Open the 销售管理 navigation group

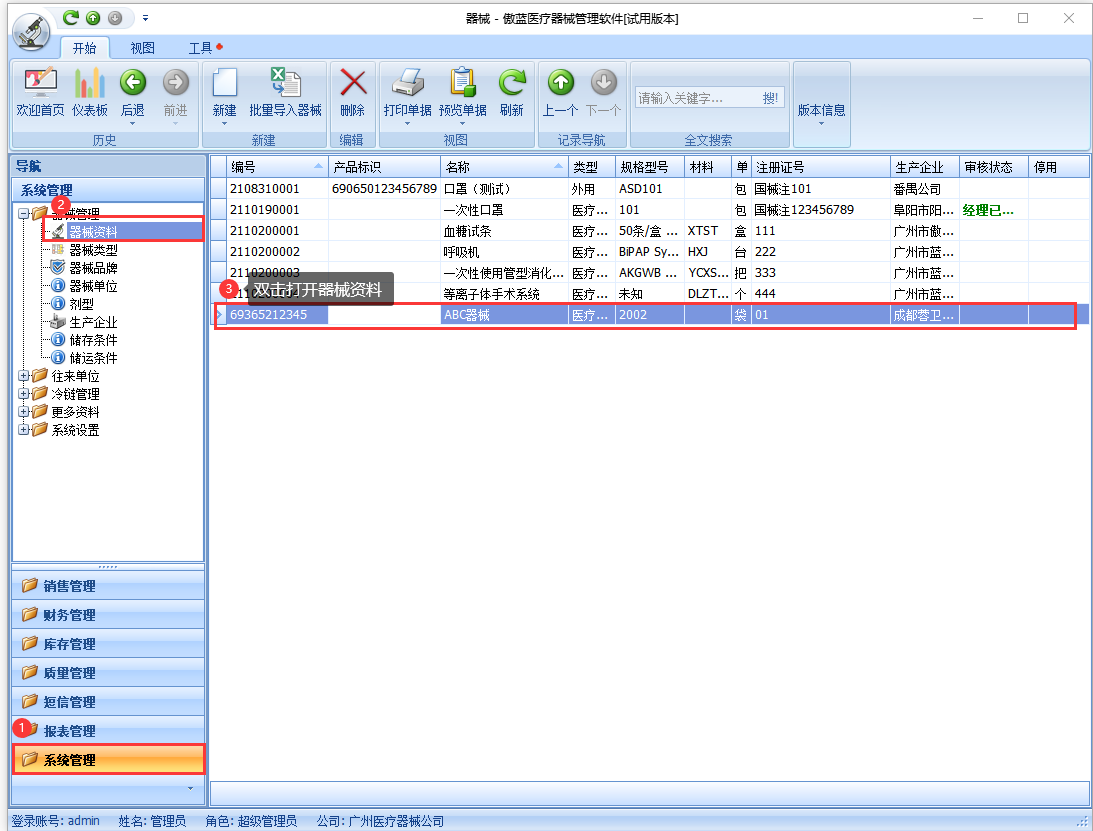[x=108, y=586]
